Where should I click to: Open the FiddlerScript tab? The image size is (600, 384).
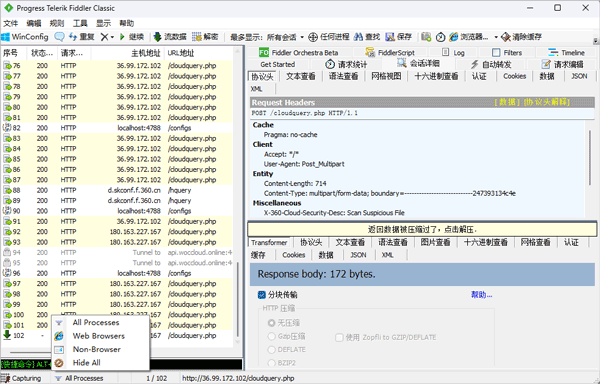click(390, 53)
